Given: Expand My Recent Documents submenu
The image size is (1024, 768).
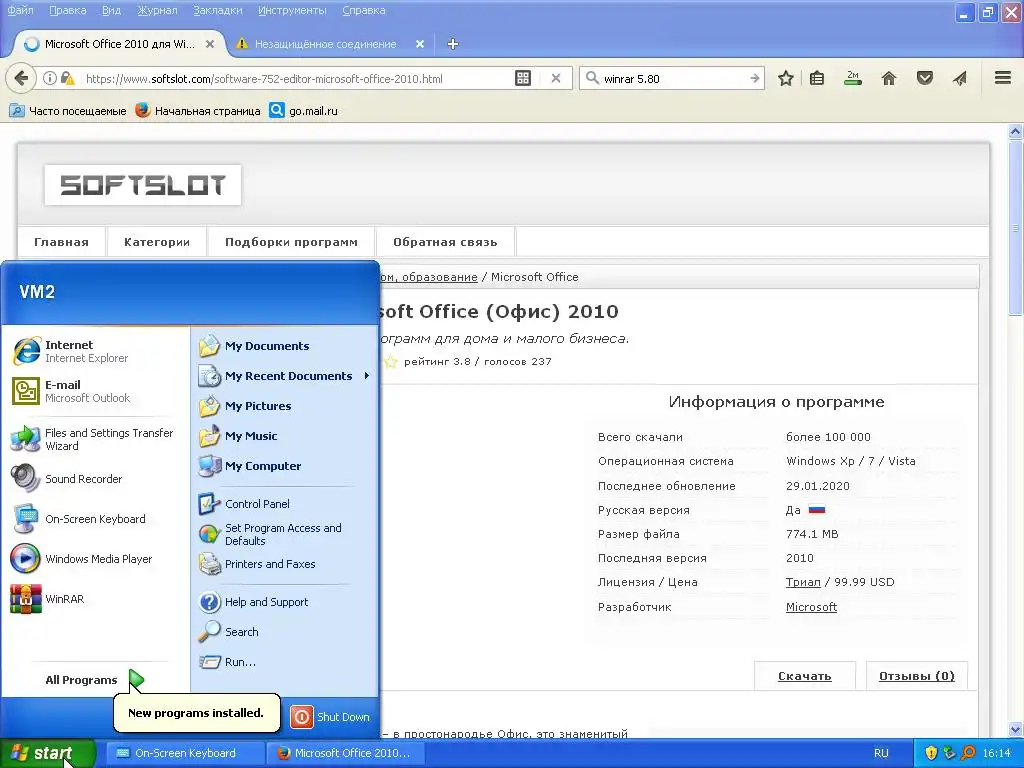Looking at the screenshot, I should [285, 376].
